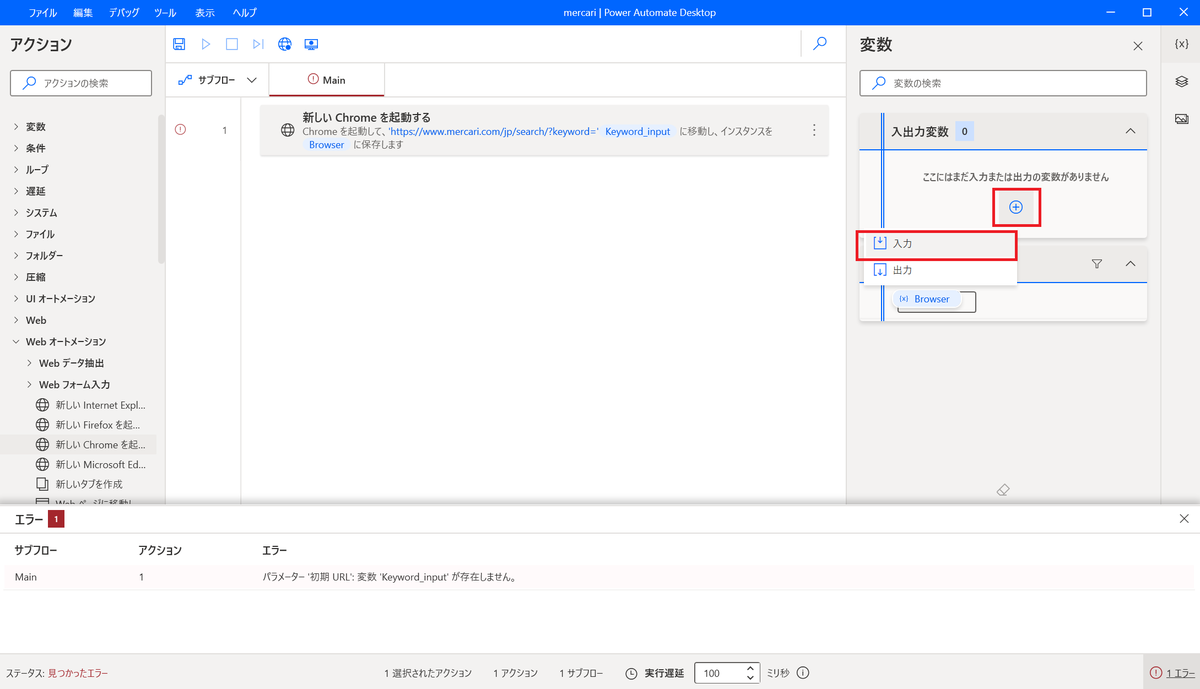Expand the 圧縮 action group
The width and height of the screenshot is (1200, 689).
click(x=16, y=277)
